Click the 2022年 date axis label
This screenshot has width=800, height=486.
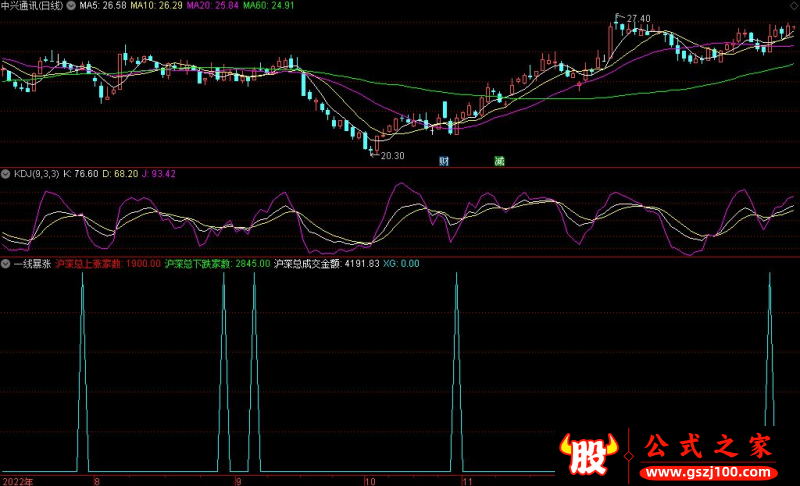click(x=17, y=480)
